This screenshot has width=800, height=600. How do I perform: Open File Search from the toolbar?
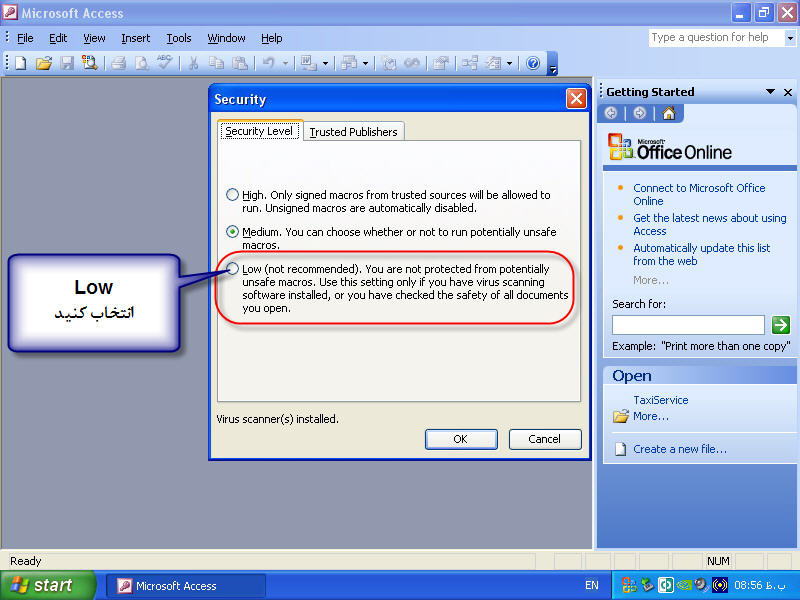click(x=90, y=63)
